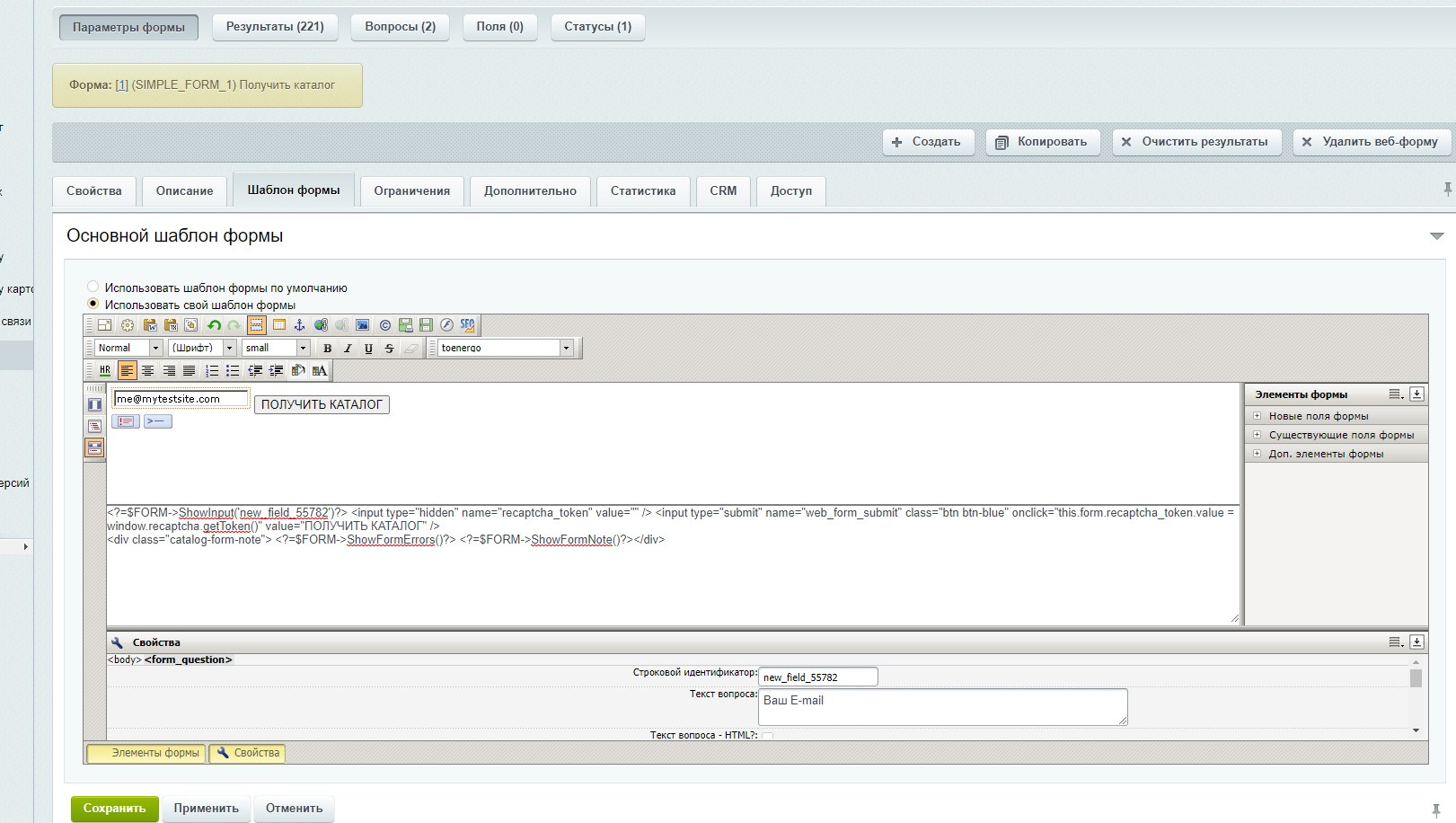
Task: Toggle bold formatting
Action: [x=327, y=348]
